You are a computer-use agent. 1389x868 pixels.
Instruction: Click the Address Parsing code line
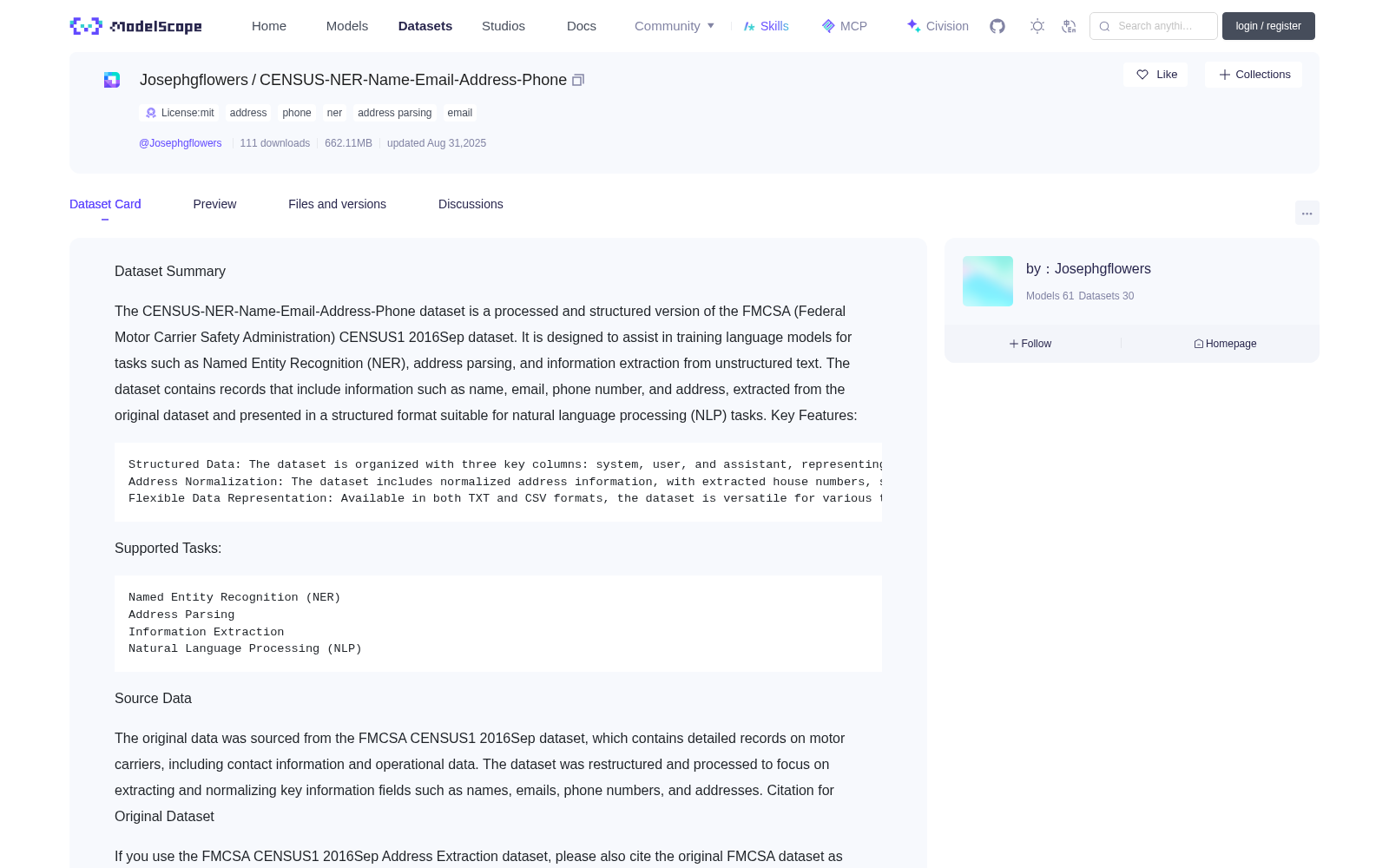(x=181, y=615)
